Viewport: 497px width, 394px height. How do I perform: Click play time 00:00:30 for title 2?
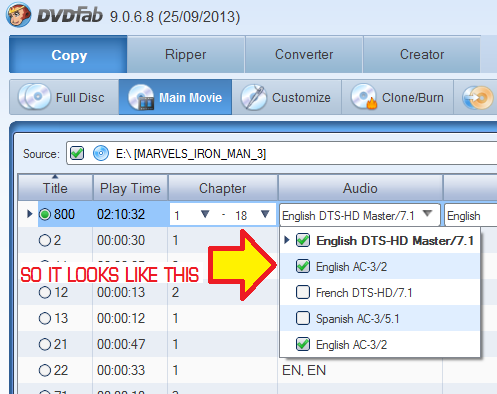click(121, 240)
